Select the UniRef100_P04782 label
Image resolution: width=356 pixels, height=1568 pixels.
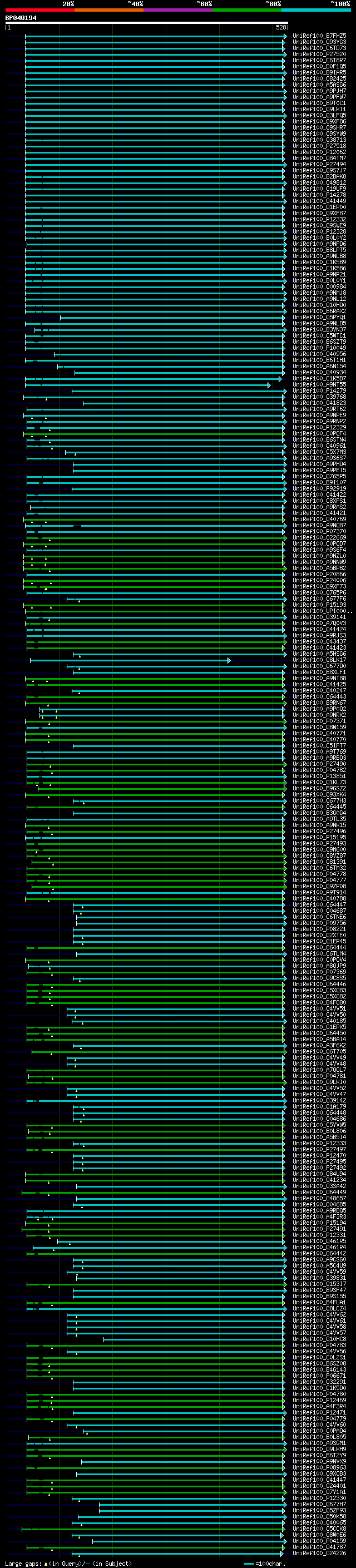coord(319,770)
